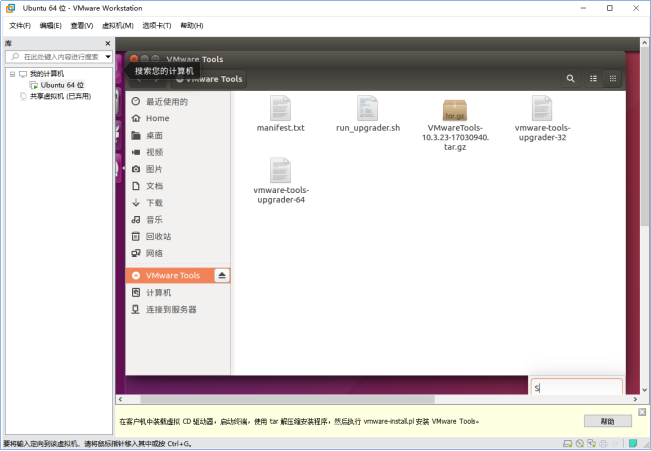The height and width of the screenshot is (451, 651).
Task: Open 计算机 in sidebar
Action: pyautogui.click(x=178, y=292)
